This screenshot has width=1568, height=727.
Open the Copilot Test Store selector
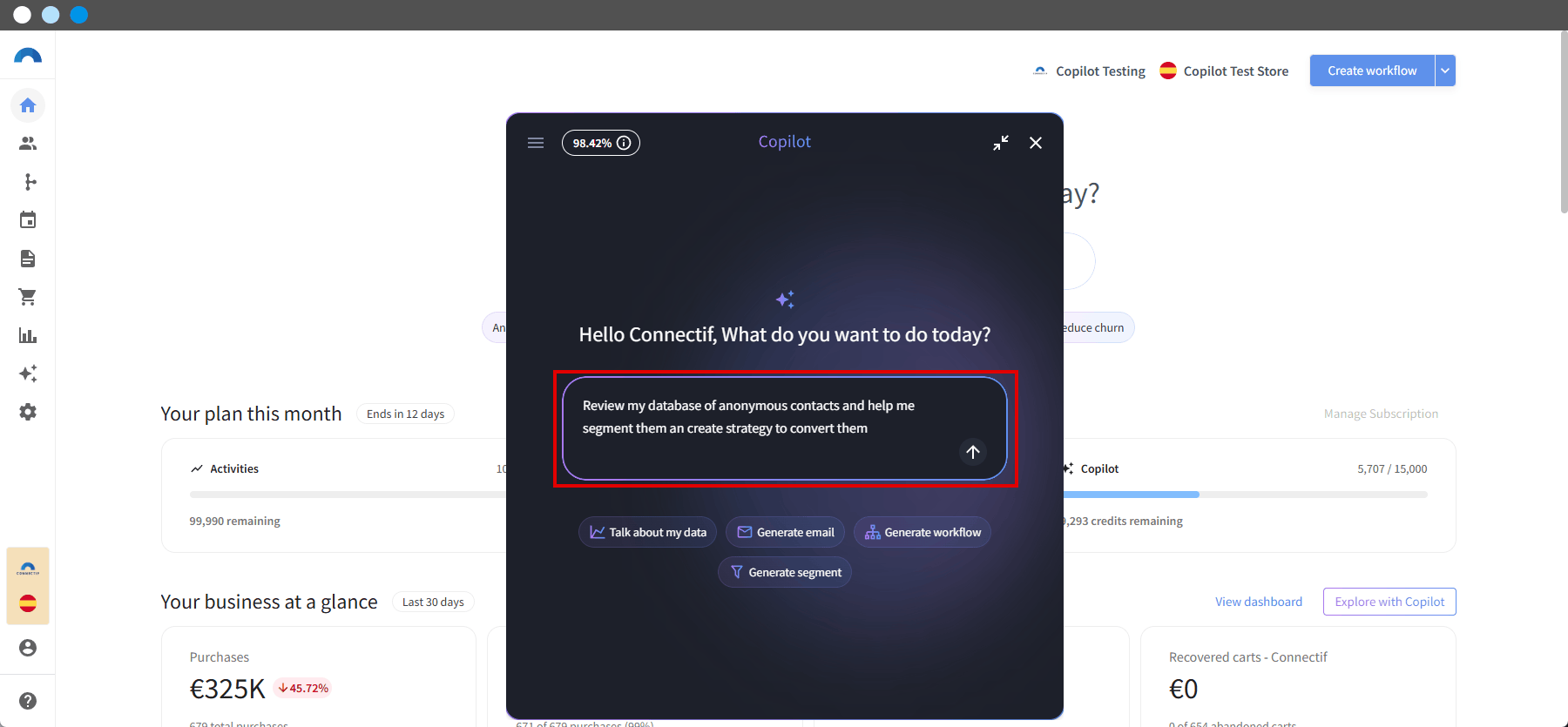[x=1224, y=71]
